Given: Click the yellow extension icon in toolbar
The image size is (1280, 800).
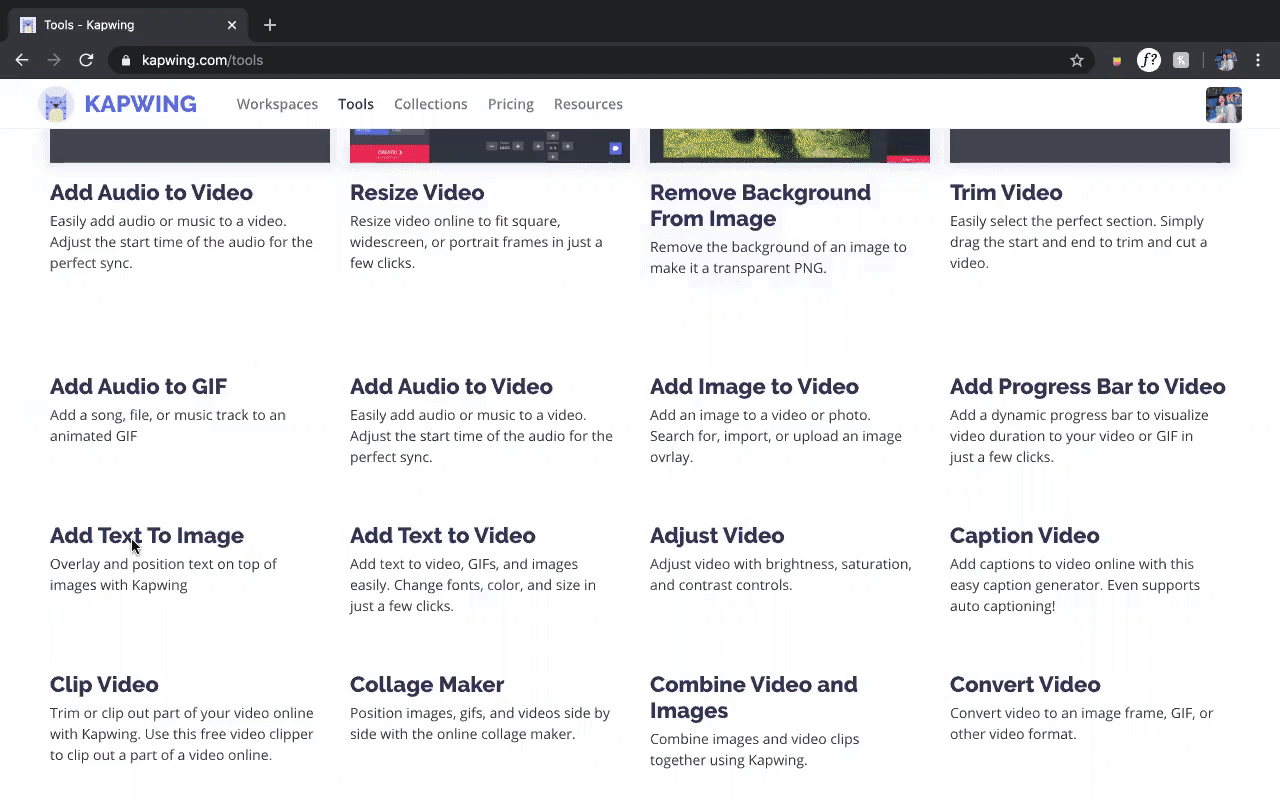Looking at the screenshot, I should pos(1117,60).
